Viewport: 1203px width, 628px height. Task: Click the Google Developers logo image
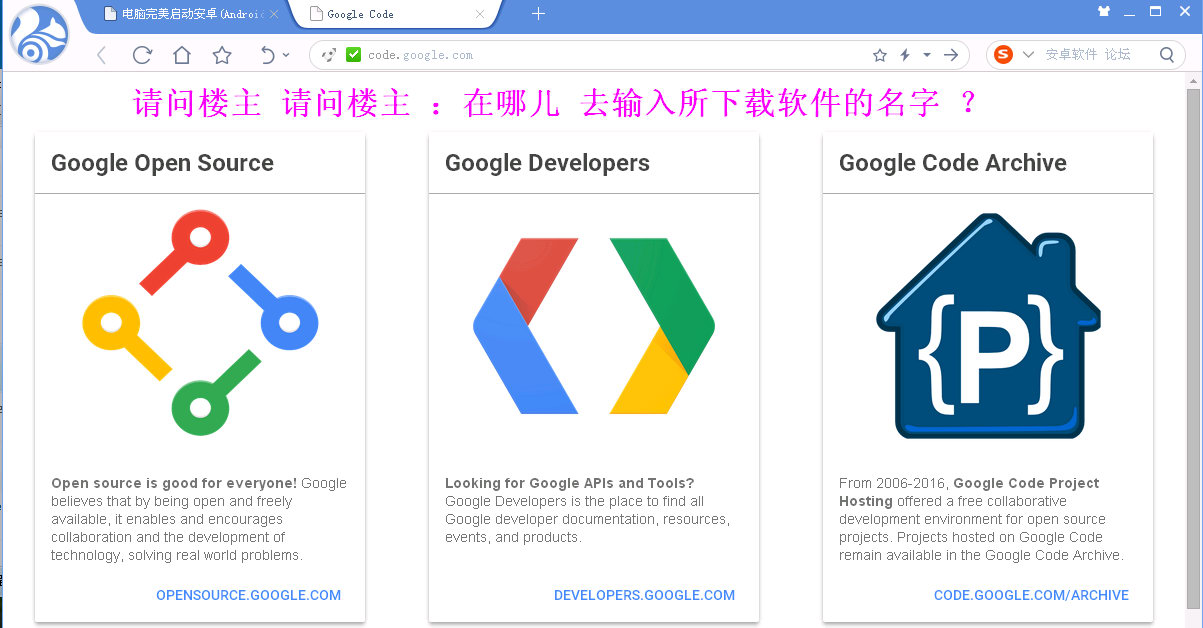pos(594,326)
